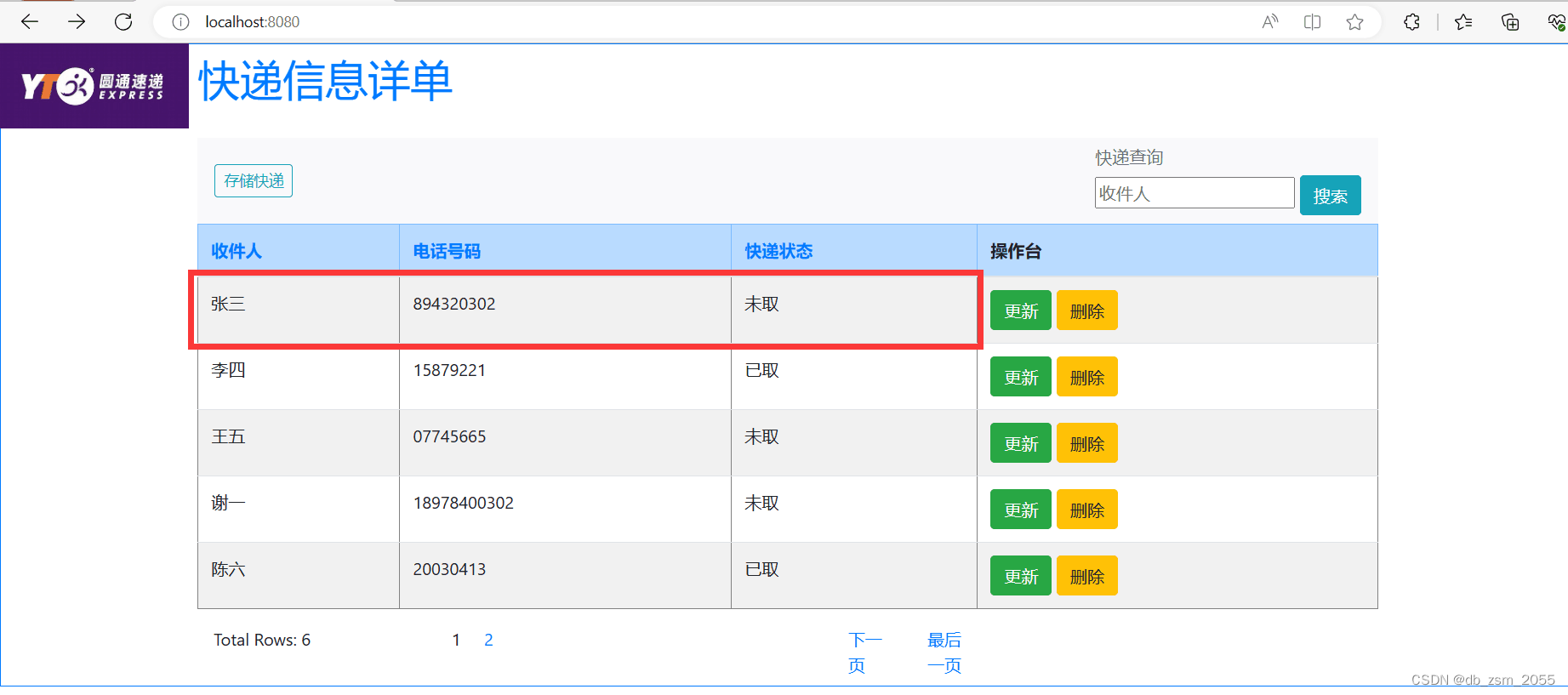
Task: Click the YTO Express logo
Action: coord(94,86)
